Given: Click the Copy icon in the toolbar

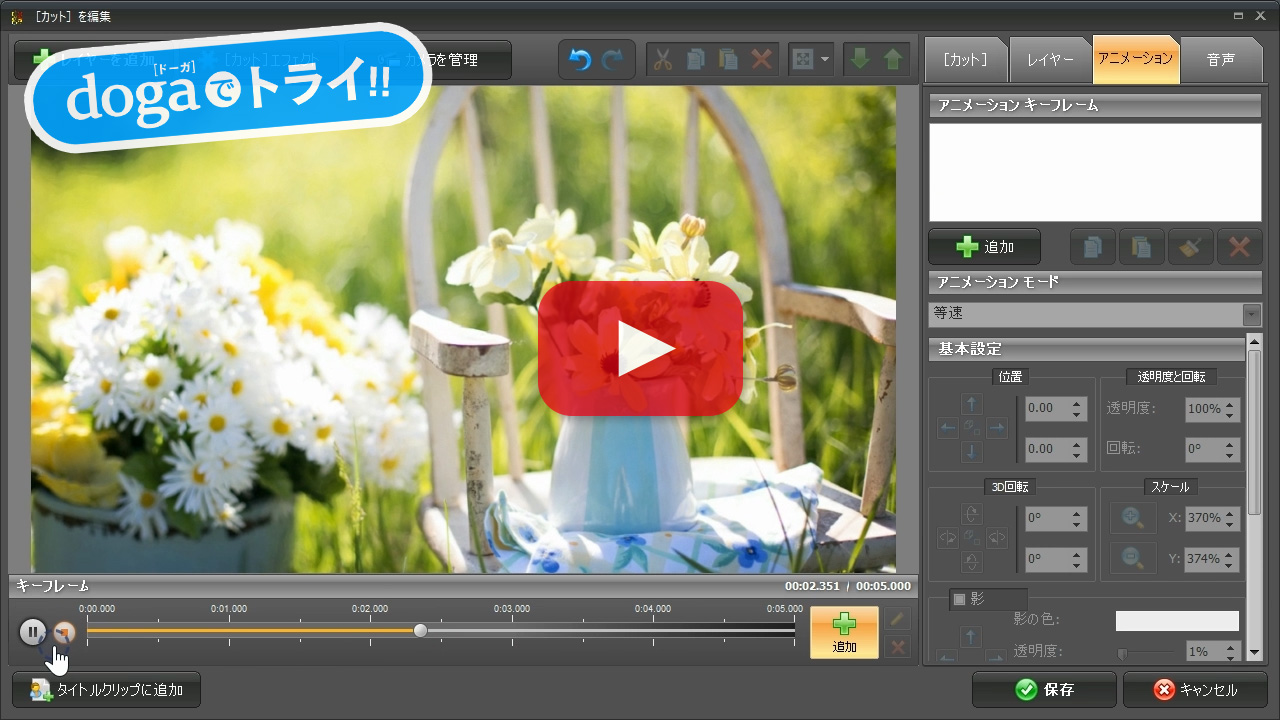Looking at the screenshot, I should [x=695, y=58].
